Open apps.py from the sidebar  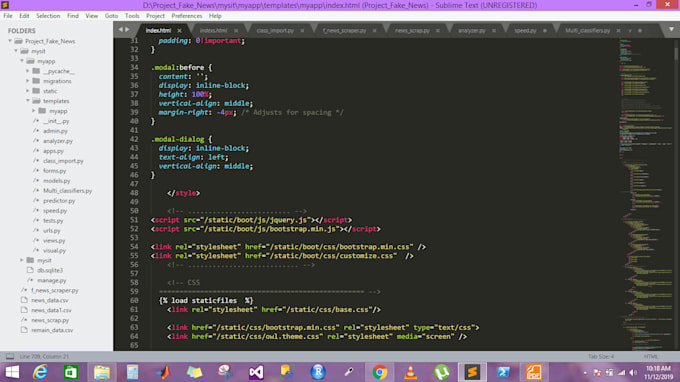coord(53,151)
